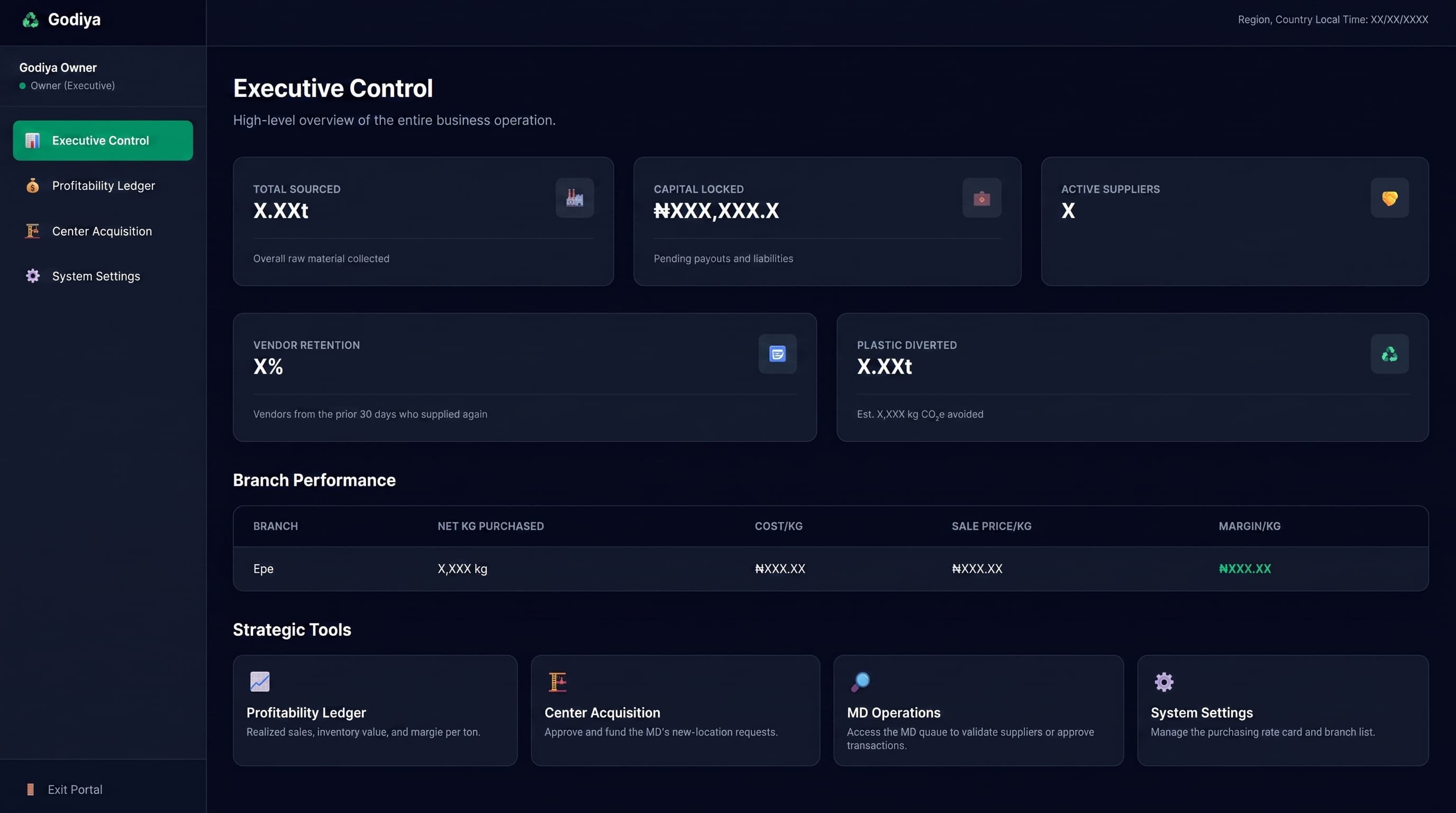Select Center Acquisition sidebar item
The width and height of the screenshot is (1456, 813).
pos(103,231)
